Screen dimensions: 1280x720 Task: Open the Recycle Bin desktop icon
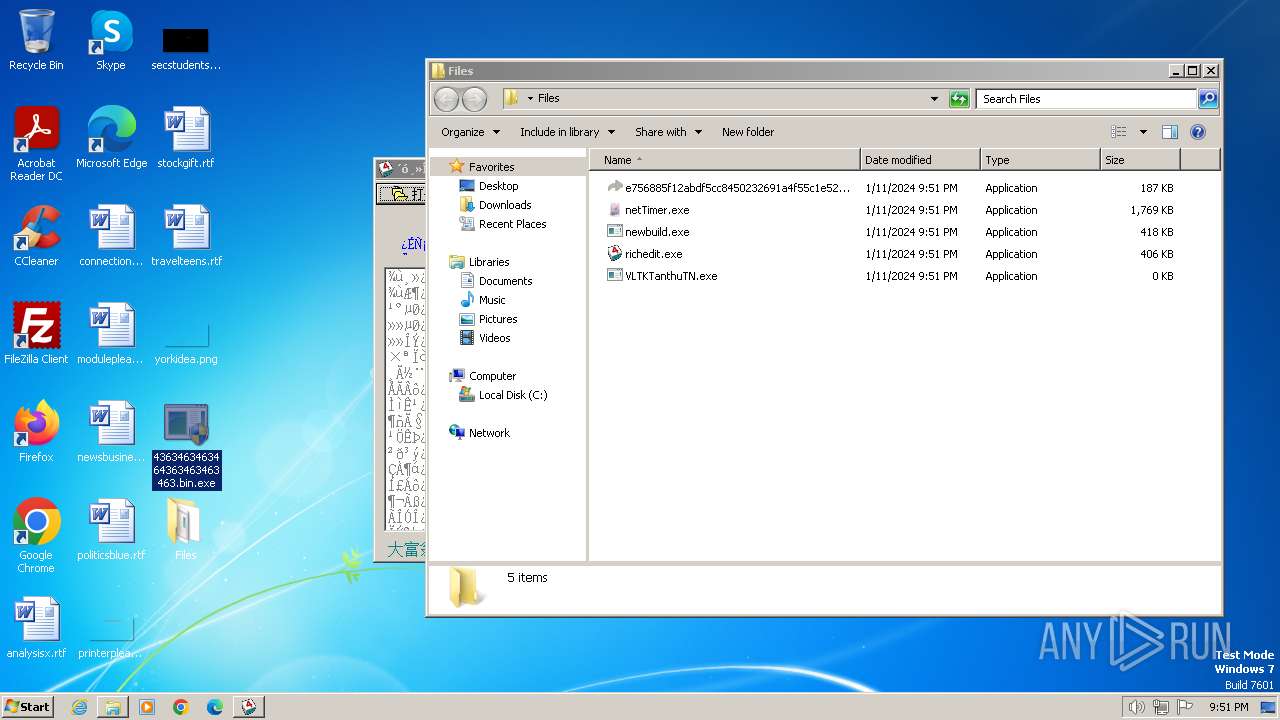pos(36,40)
